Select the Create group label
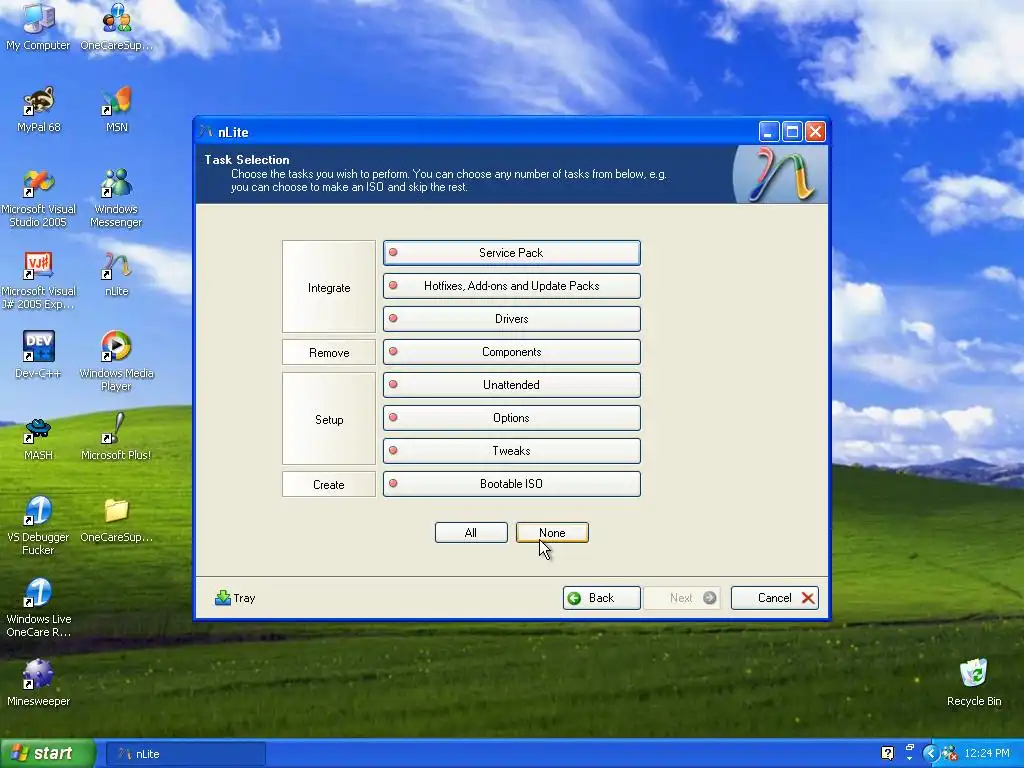1024x768 pixels. coord(329,485)
